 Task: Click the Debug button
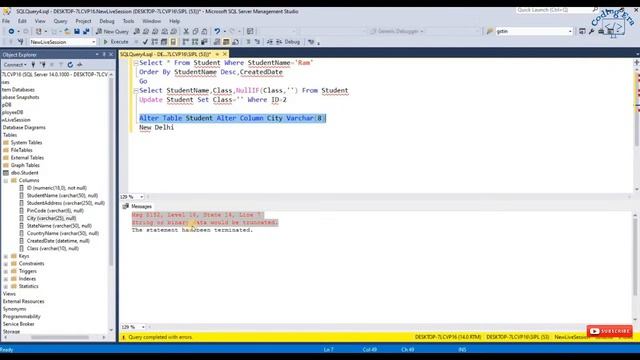[291, 42]
